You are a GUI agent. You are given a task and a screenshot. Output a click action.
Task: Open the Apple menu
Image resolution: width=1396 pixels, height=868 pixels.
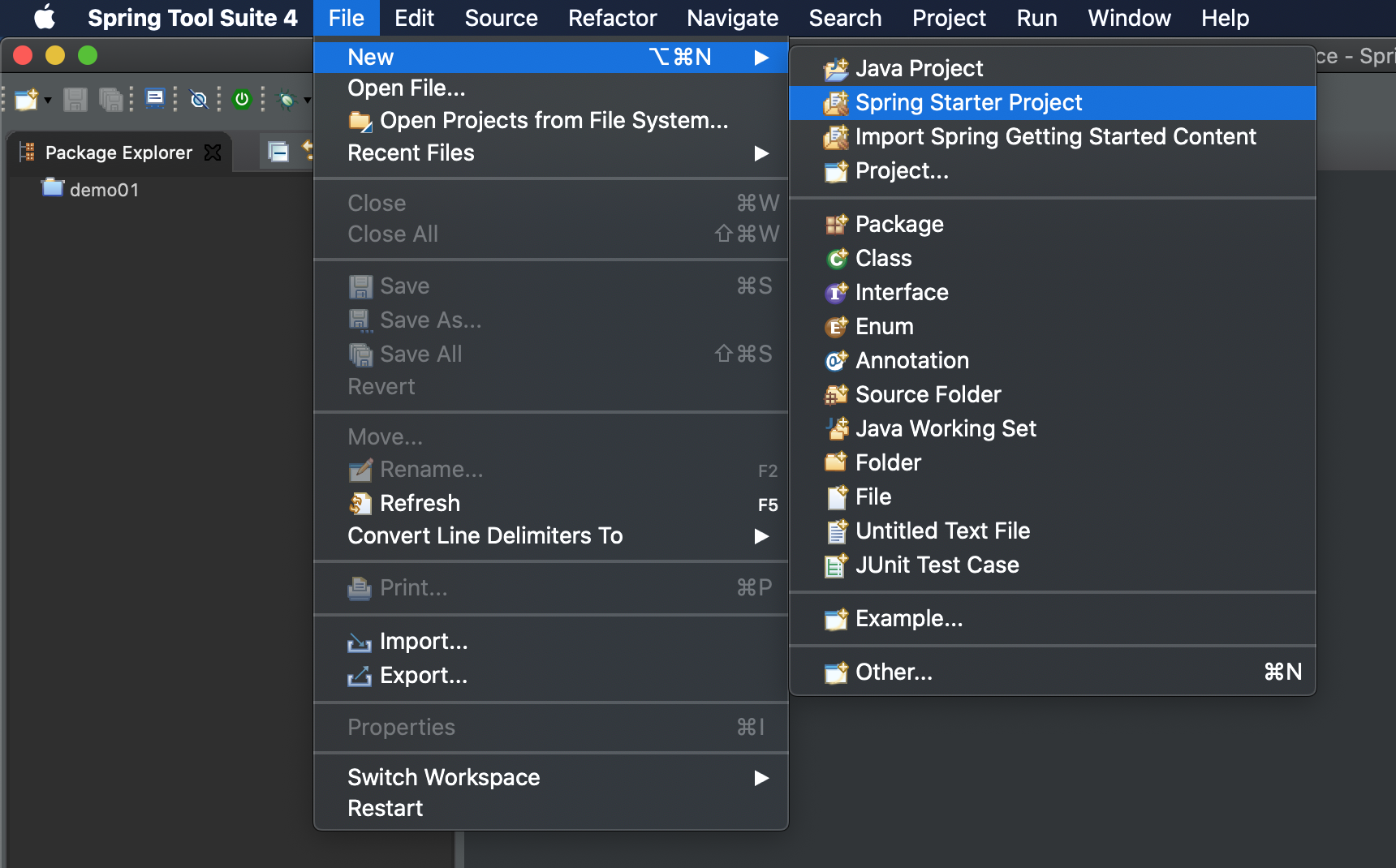tap(45, 18)
